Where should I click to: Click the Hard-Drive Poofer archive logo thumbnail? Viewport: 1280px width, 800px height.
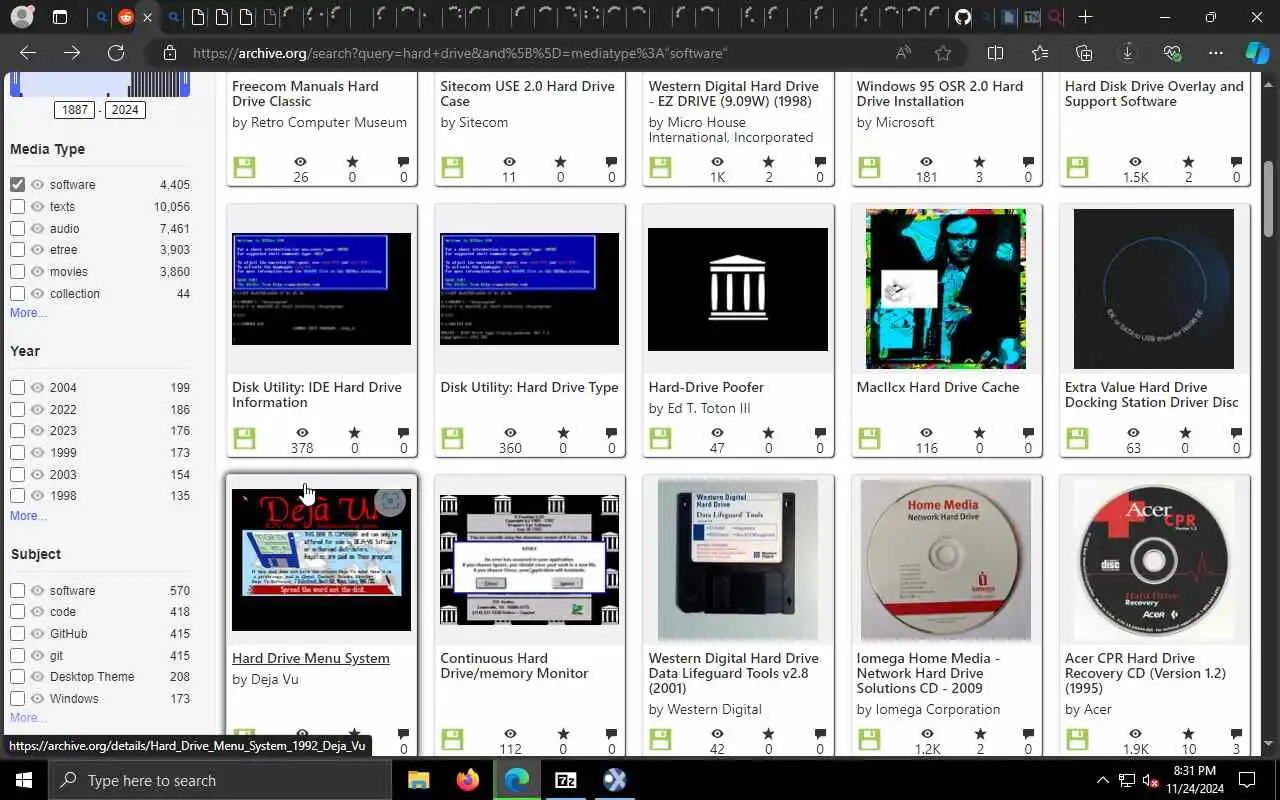[x=738, y=289]
